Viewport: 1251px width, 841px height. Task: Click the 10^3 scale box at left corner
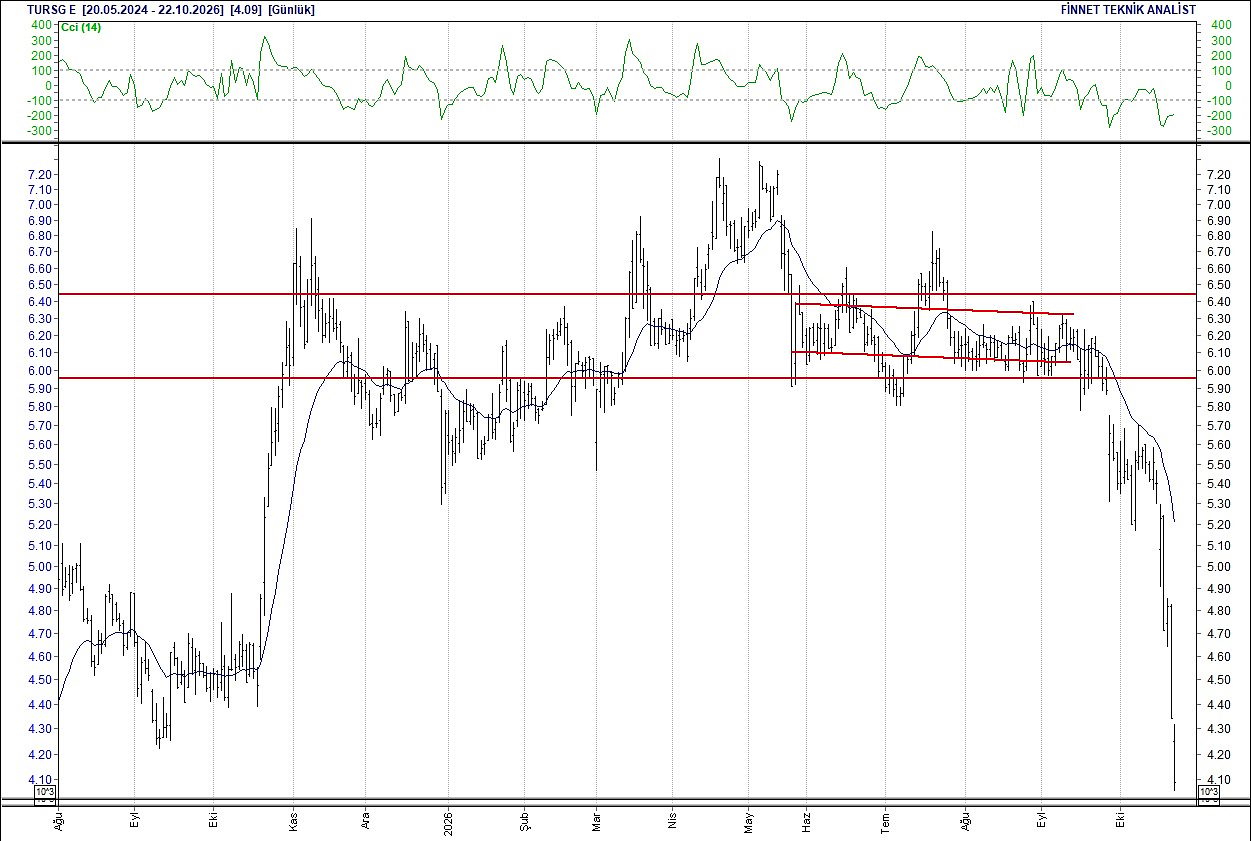(46, 794)
